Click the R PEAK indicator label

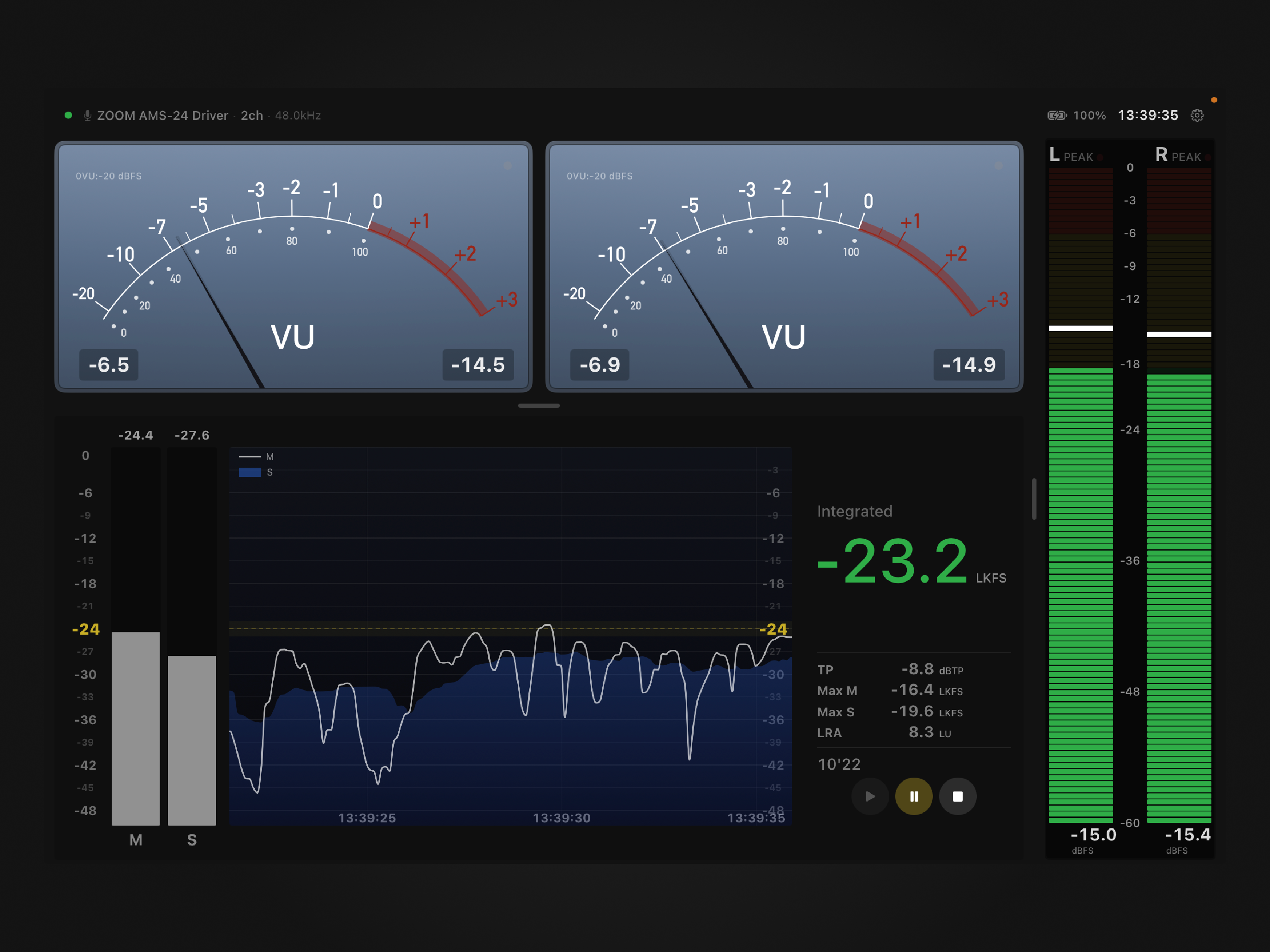1183,155
